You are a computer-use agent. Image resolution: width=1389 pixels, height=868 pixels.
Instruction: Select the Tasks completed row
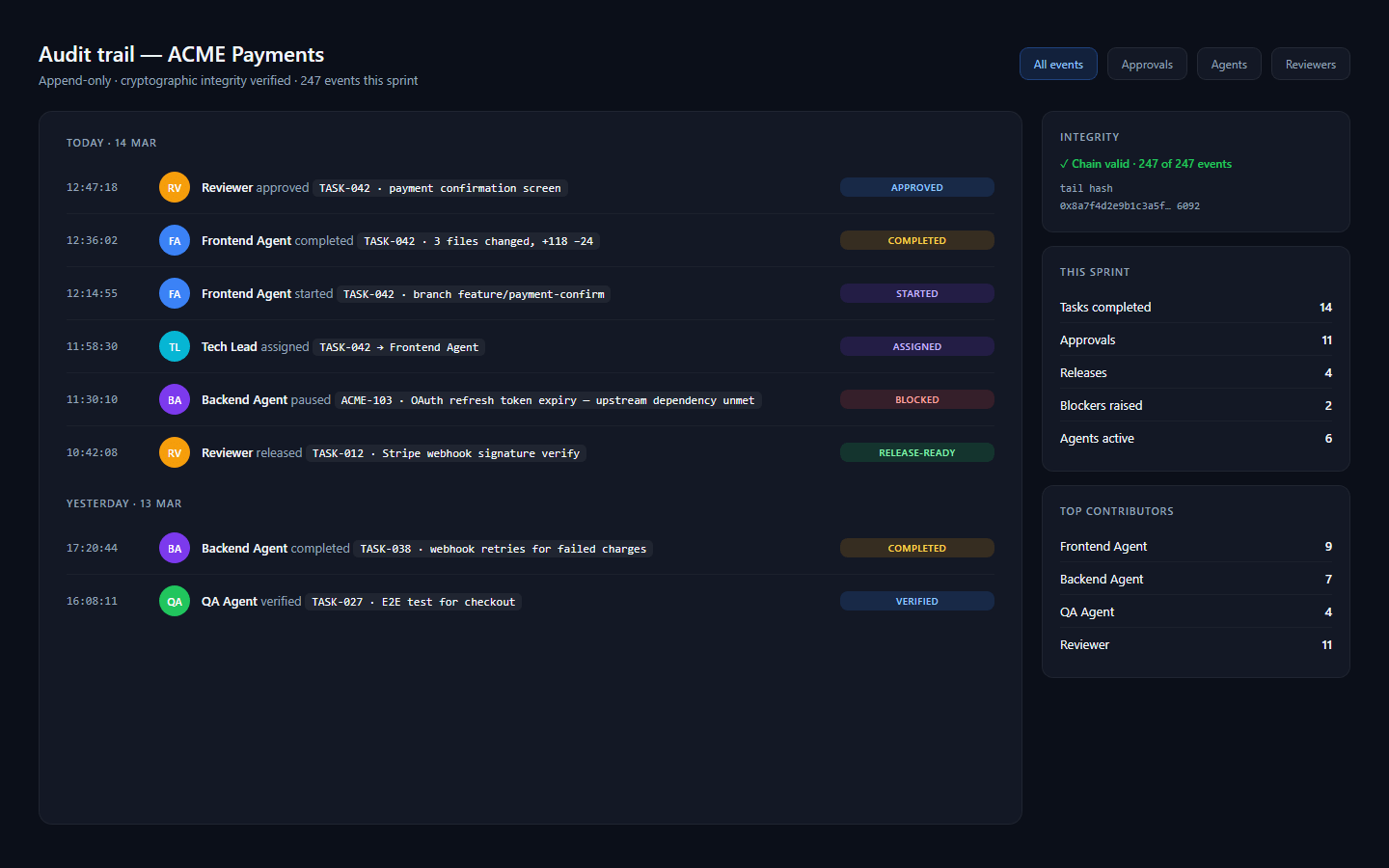tap(1196, 307)
